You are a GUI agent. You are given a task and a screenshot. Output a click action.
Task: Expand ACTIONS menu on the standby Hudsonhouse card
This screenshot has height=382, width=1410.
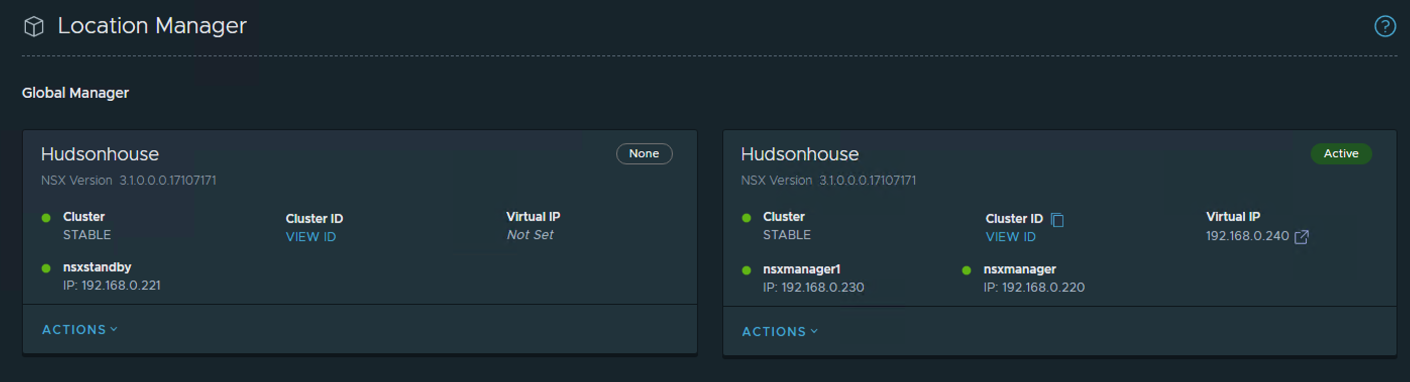(80, 330)
